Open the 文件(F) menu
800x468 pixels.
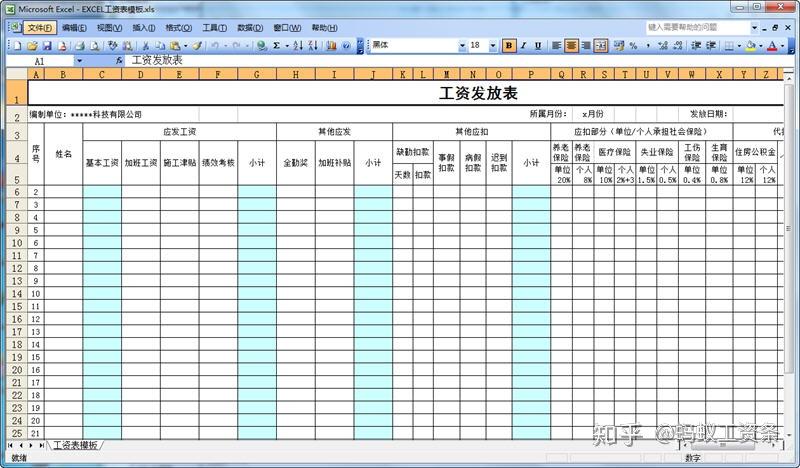39,28
